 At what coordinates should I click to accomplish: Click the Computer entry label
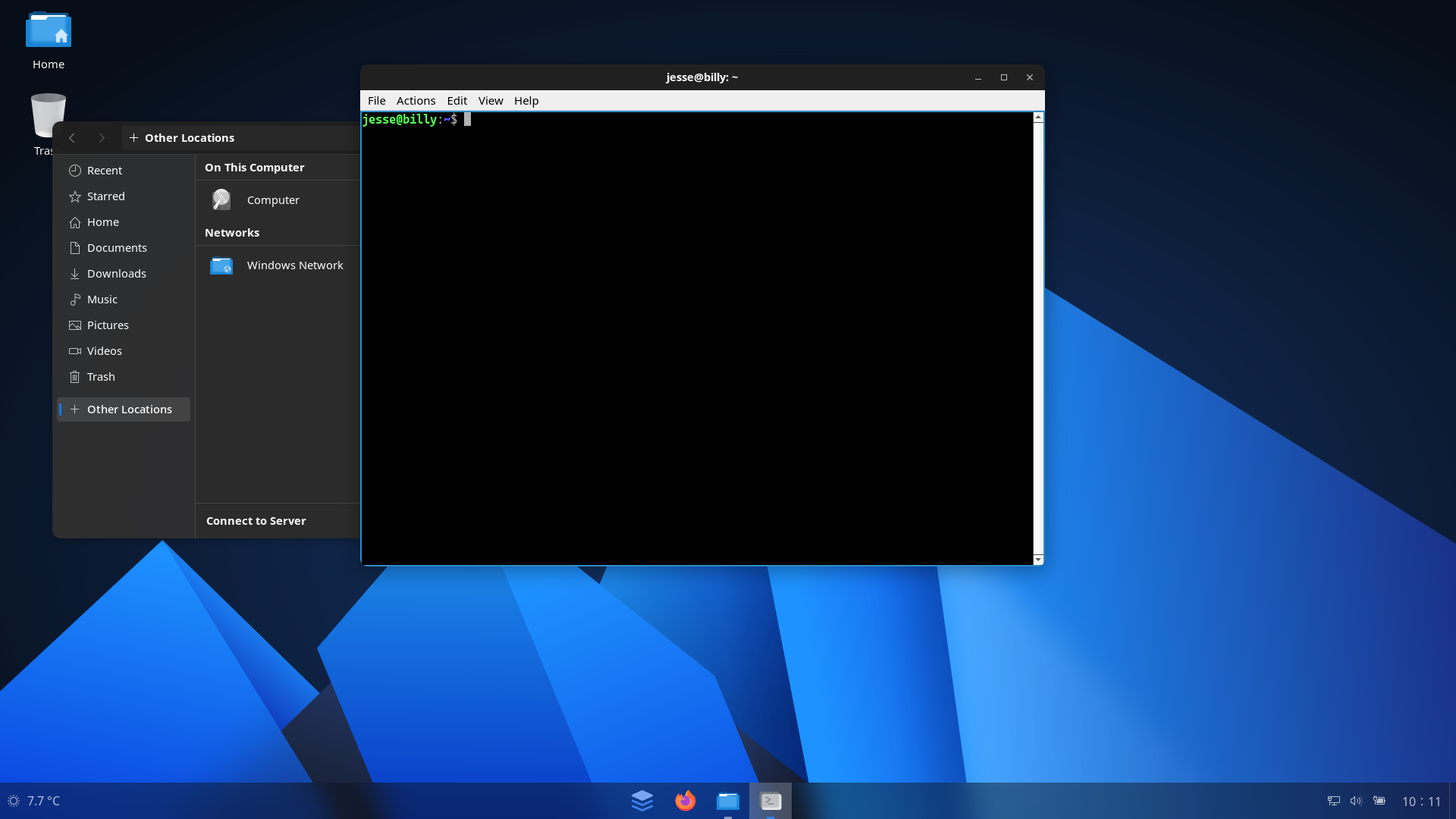coord(273,200)
